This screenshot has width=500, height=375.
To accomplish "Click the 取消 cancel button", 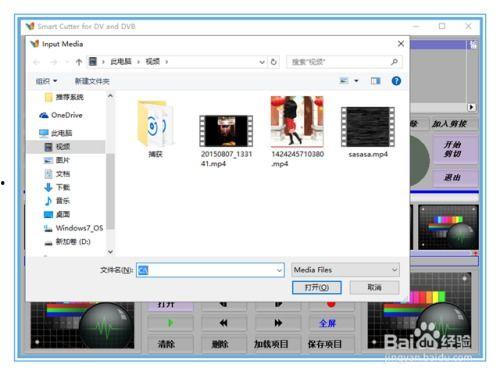I will 374,287.
